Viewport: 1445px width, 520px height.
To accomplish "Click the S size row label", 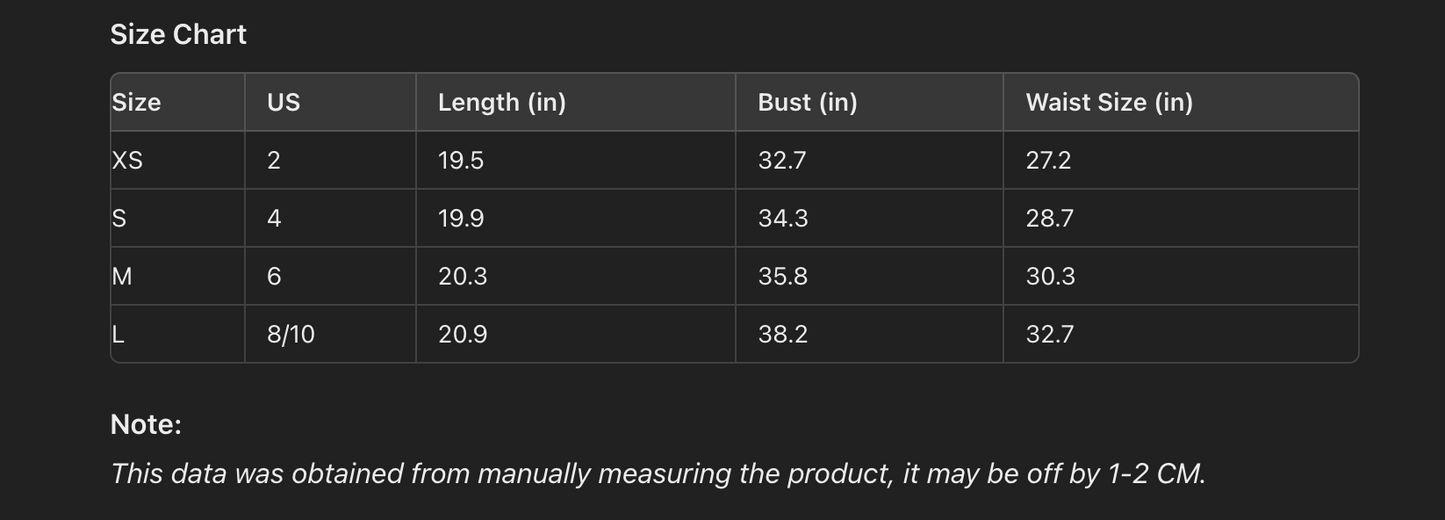I will pyautogui.click(x=119, y=218).
